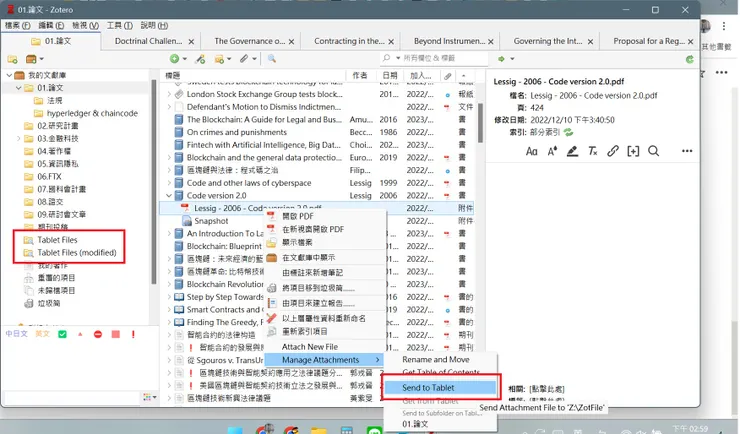Select the 重覆的項目 duplicate items folder
The height and width of the screenshot is (434, 740).
[56, 278]
